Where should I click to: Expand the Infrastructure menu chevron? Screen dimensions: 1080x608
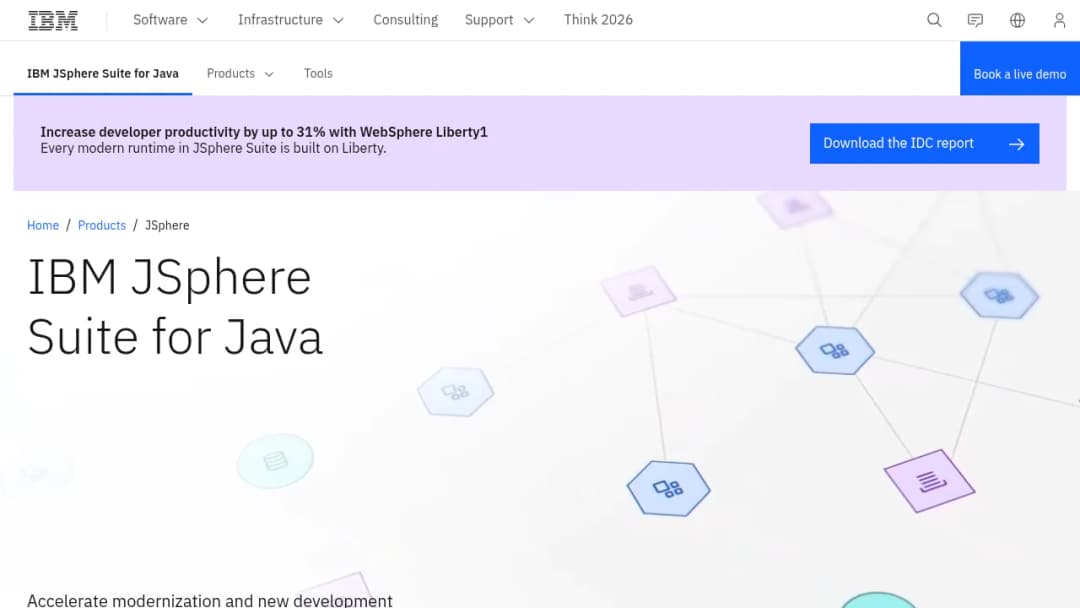pyautogui.click(x=338, y=21)
